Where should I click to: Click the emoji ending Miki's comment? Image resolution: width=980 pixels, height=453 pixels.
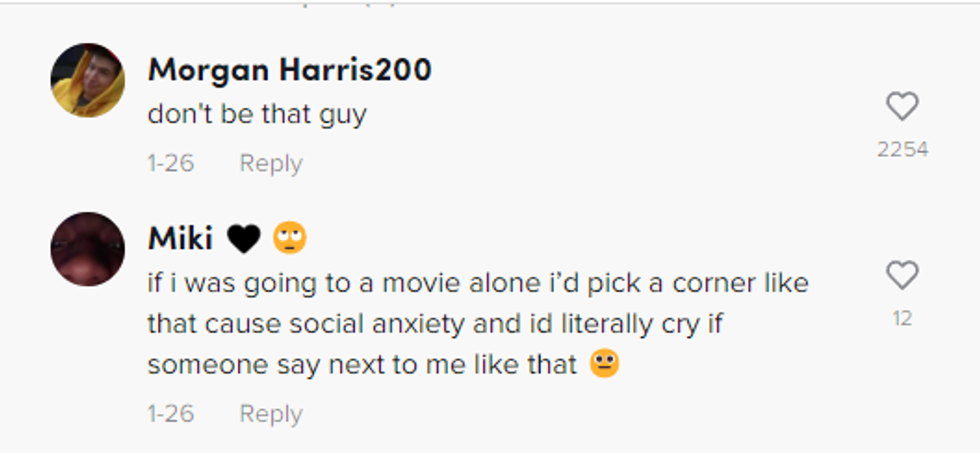click(x=605, y=364)
